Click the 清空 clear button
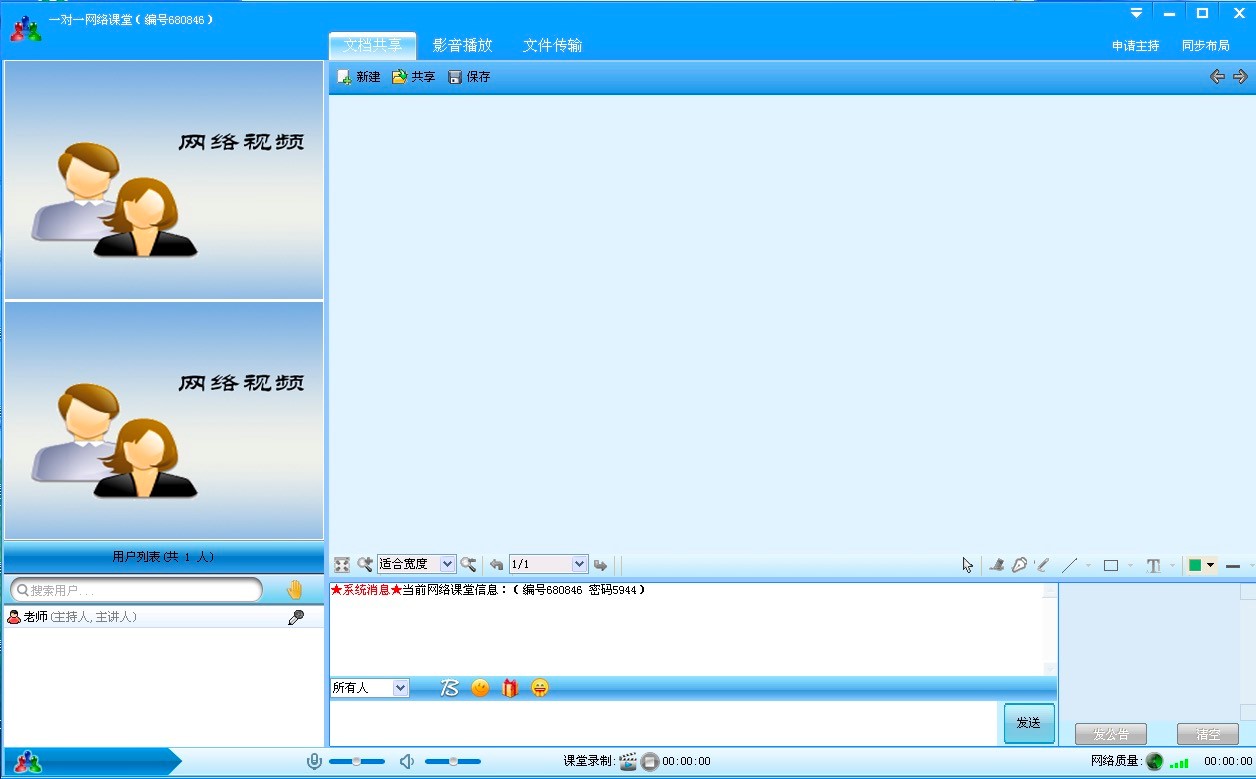 tap(1208, 734)
